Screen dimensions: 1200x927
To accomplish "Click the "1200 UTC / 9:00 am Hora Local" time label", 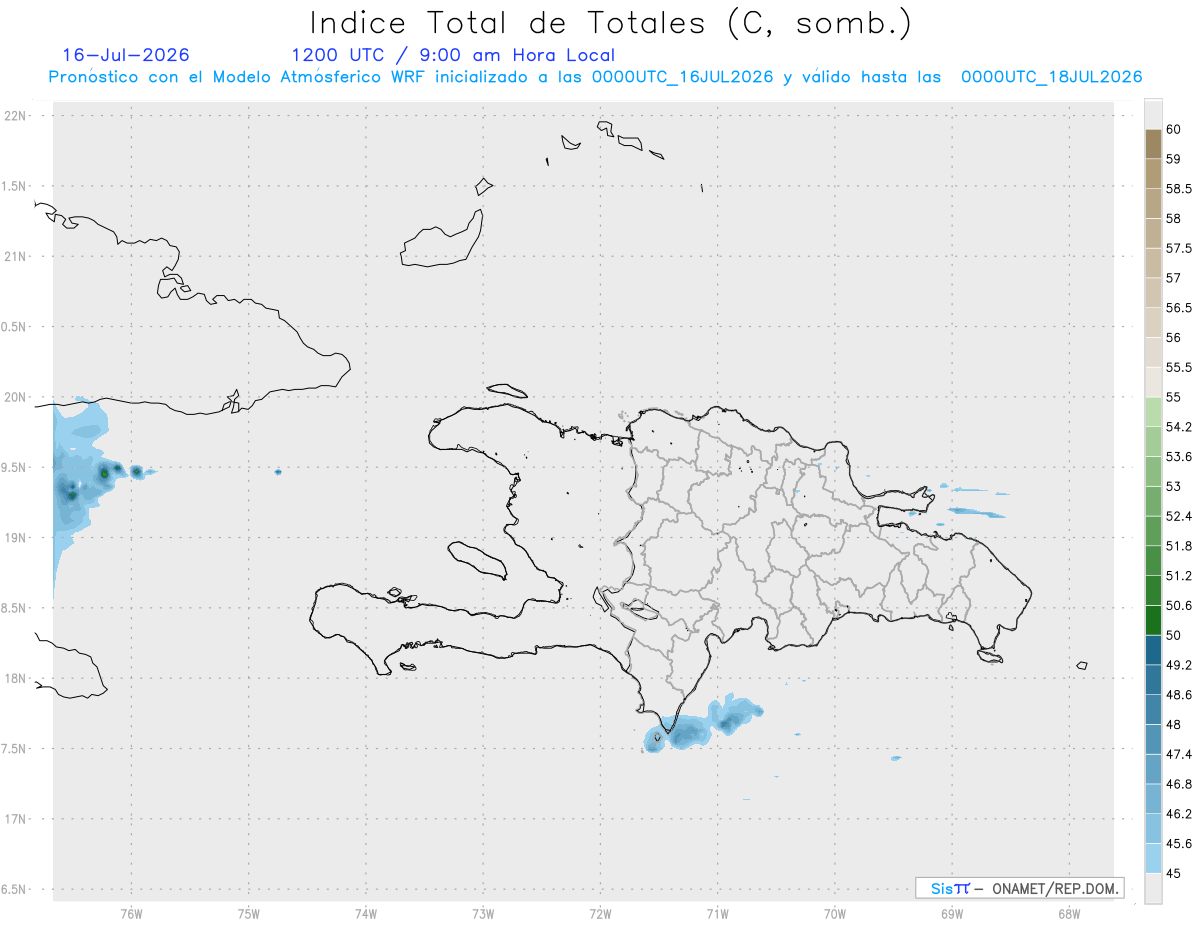I will tap(453, 55).
